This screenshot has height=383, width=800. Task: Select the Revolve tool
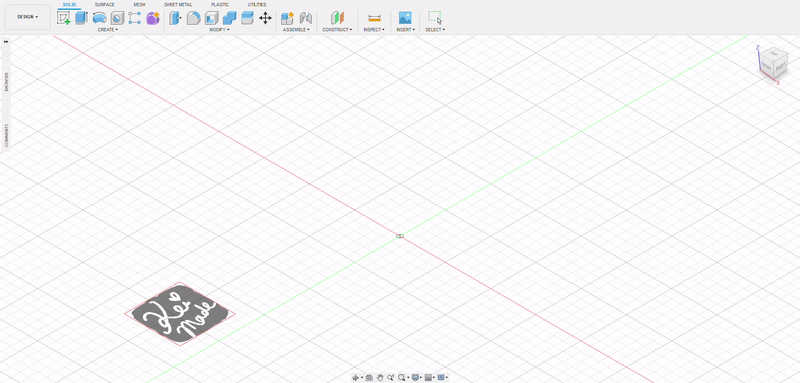pos(99,18)
